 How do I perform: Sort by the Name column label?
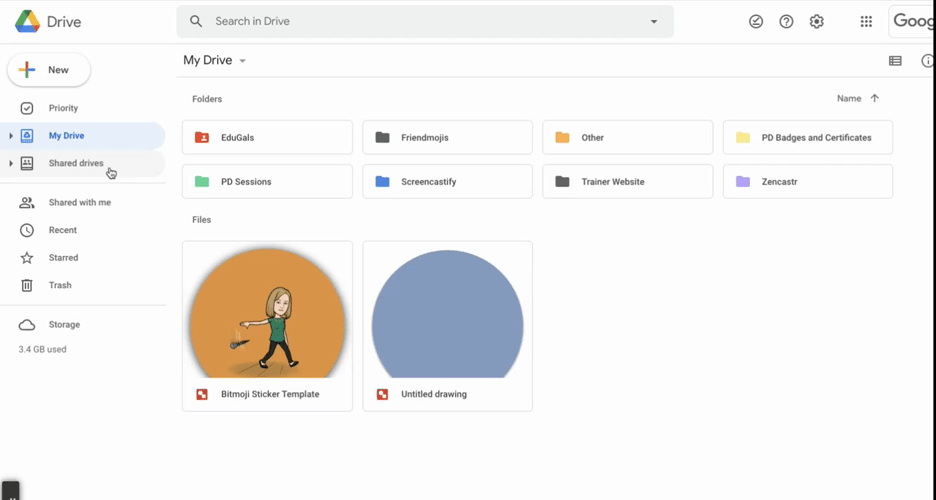848,98
